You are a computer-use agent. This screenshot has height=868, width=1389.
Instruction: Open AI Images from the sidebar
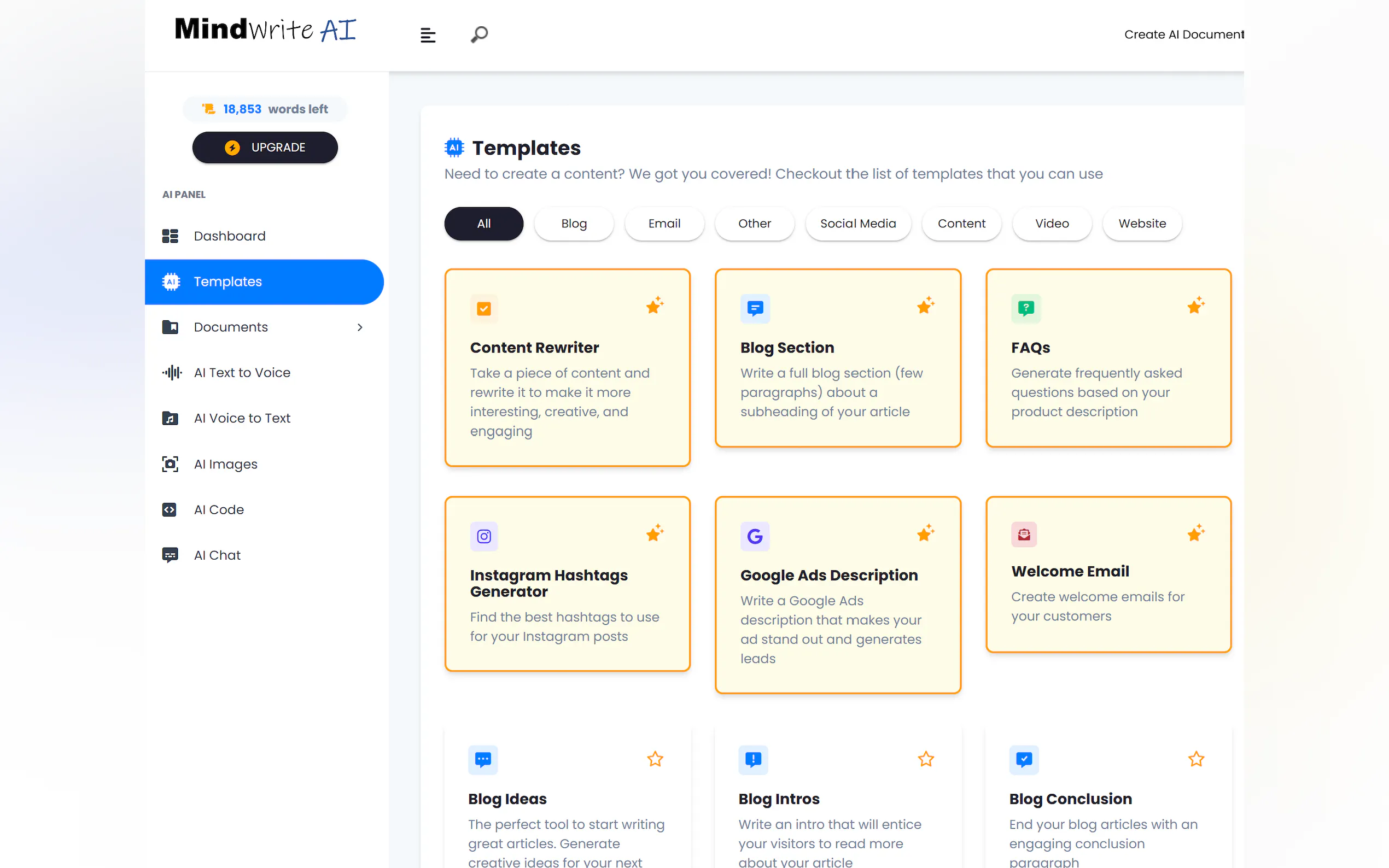[225, 464]
